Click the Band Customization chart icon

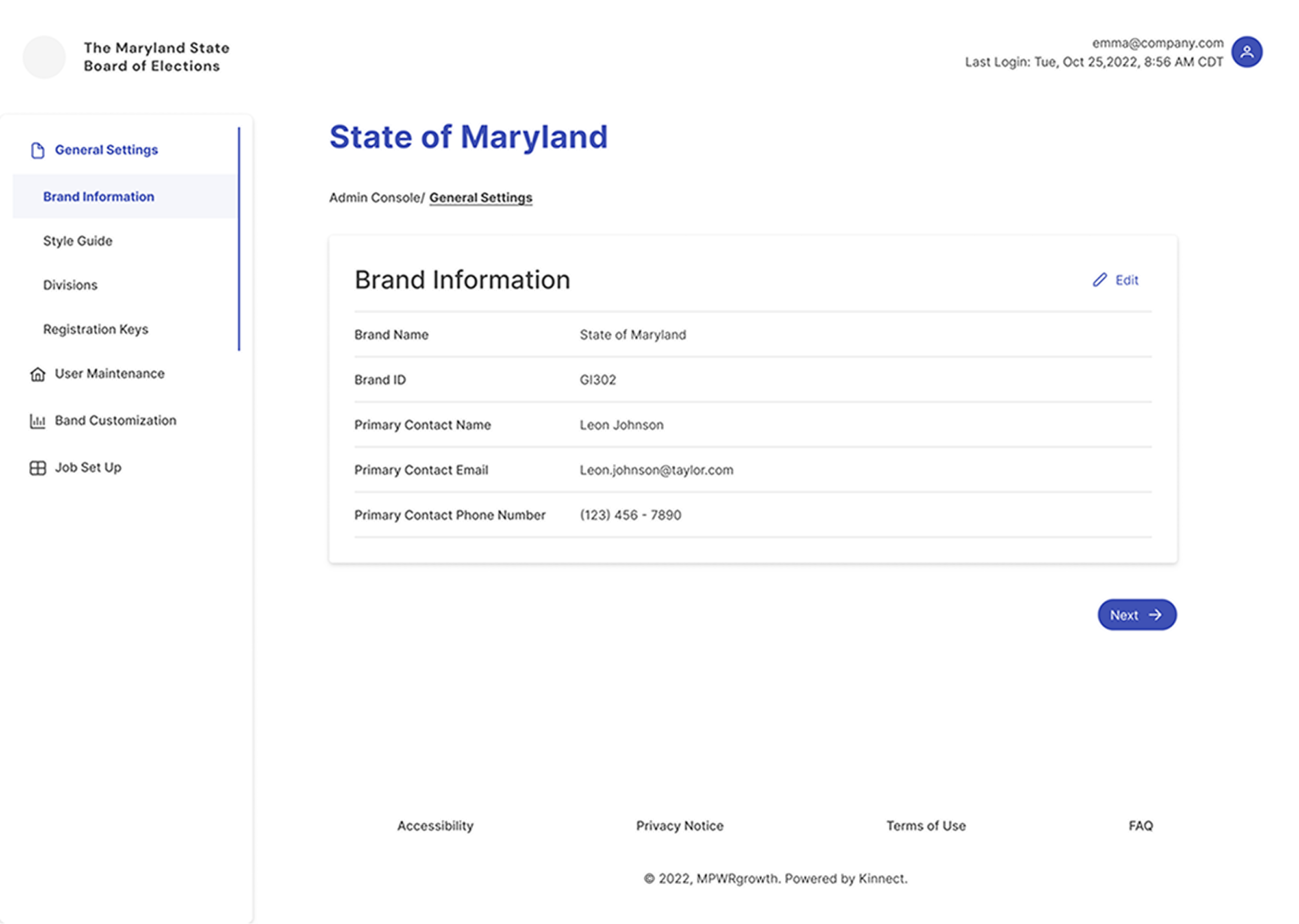38,421
